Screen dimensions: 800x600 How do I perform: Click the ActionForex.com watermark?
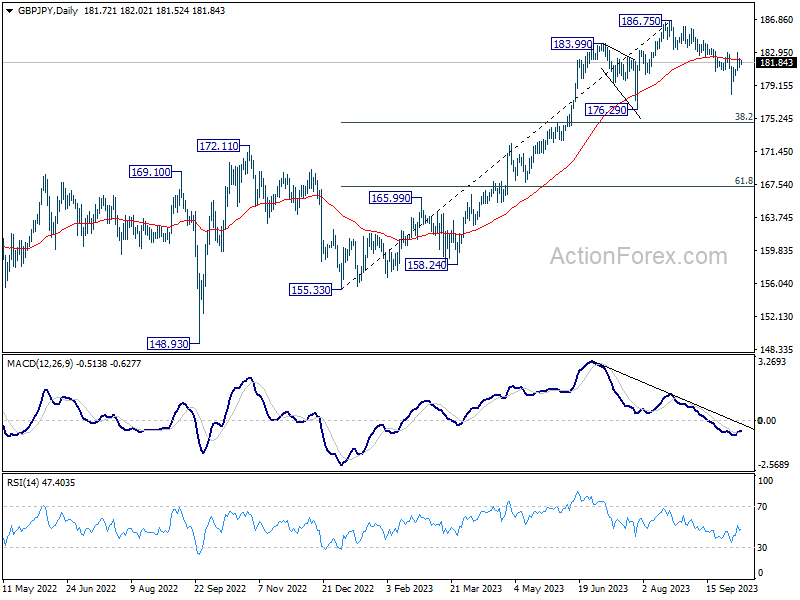[x=638, y=256]
